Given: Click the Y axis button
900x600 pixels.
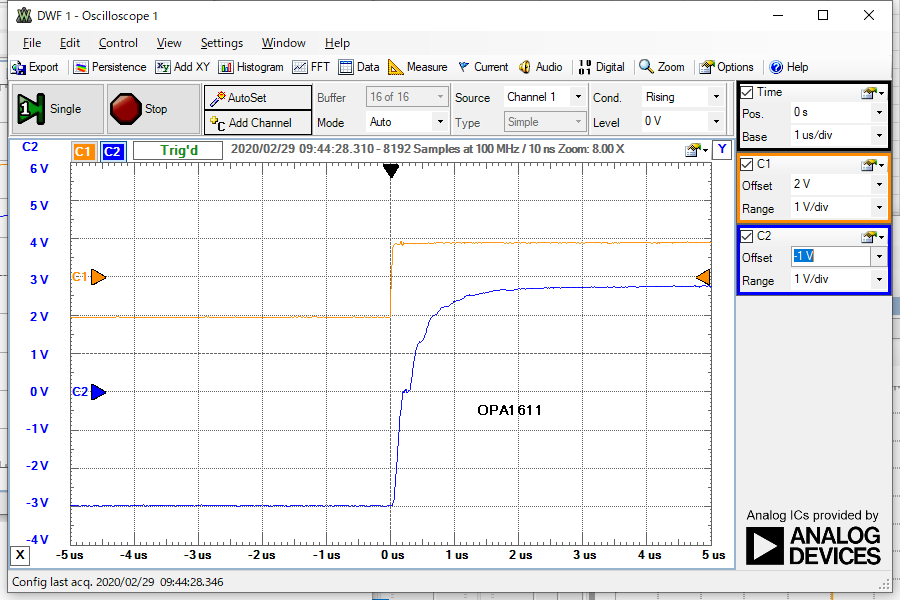Looking at the screenshot, I should (x=721, y=149).
